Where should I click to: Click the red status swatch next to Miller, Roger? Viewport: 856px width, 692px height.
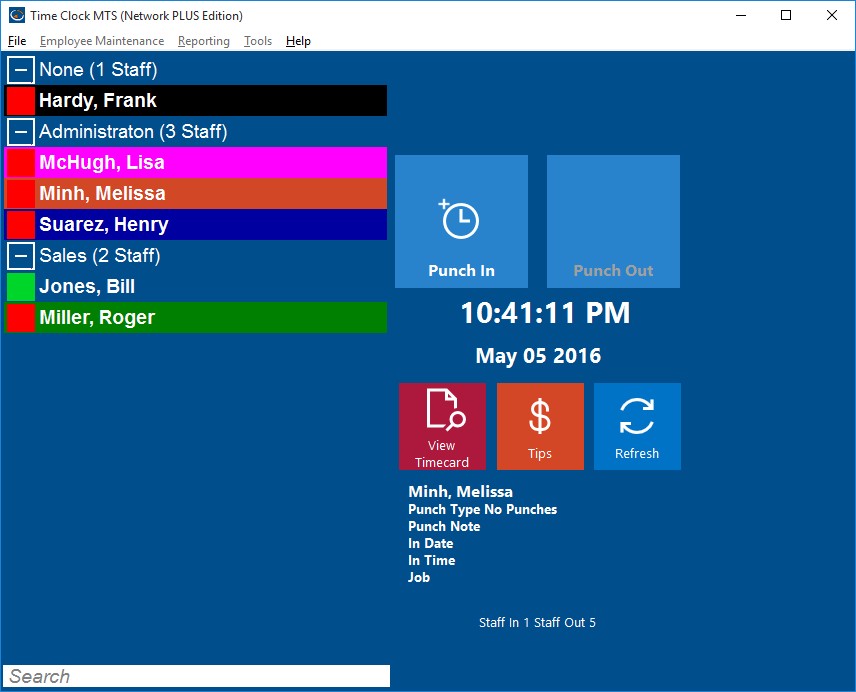[18, 317]
